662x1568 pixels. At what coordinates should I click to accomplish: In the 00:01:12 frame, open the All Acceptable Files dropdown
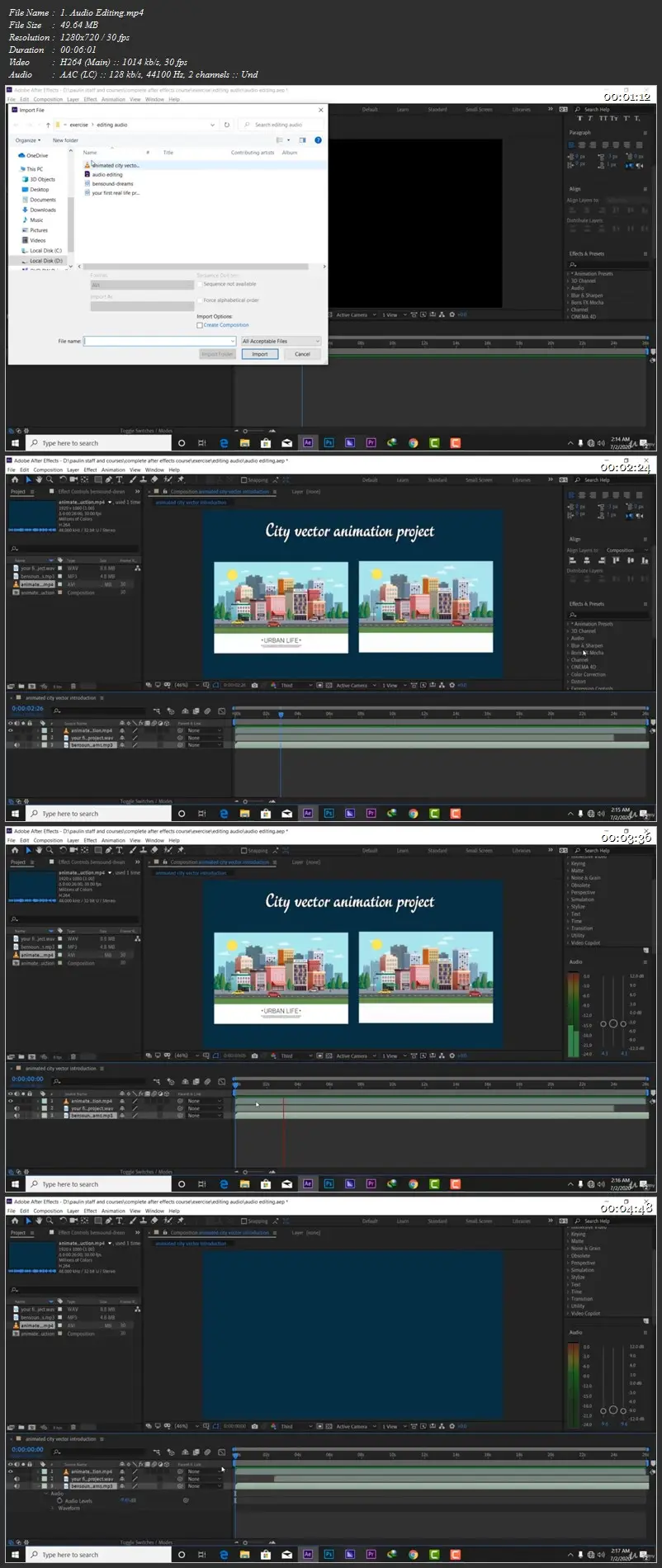click(x=281, y=341)
